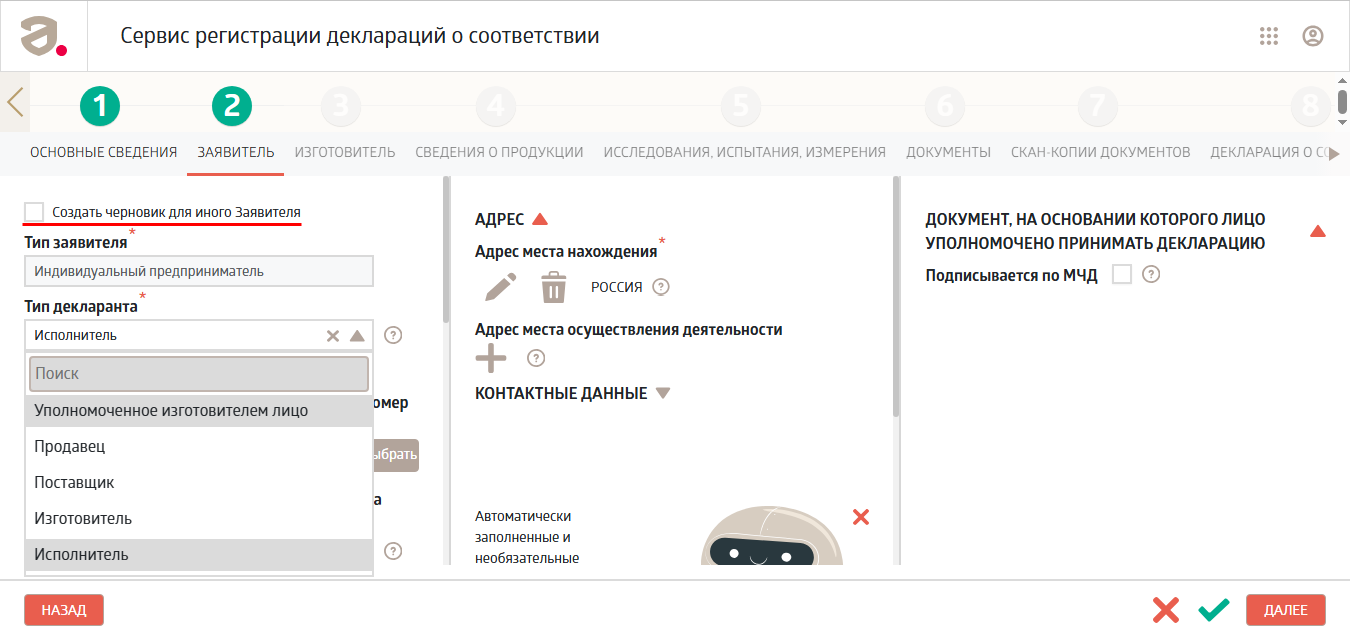
Task: Enable the Подписывается по МЧД checkbox
Action: [1122, 274]
